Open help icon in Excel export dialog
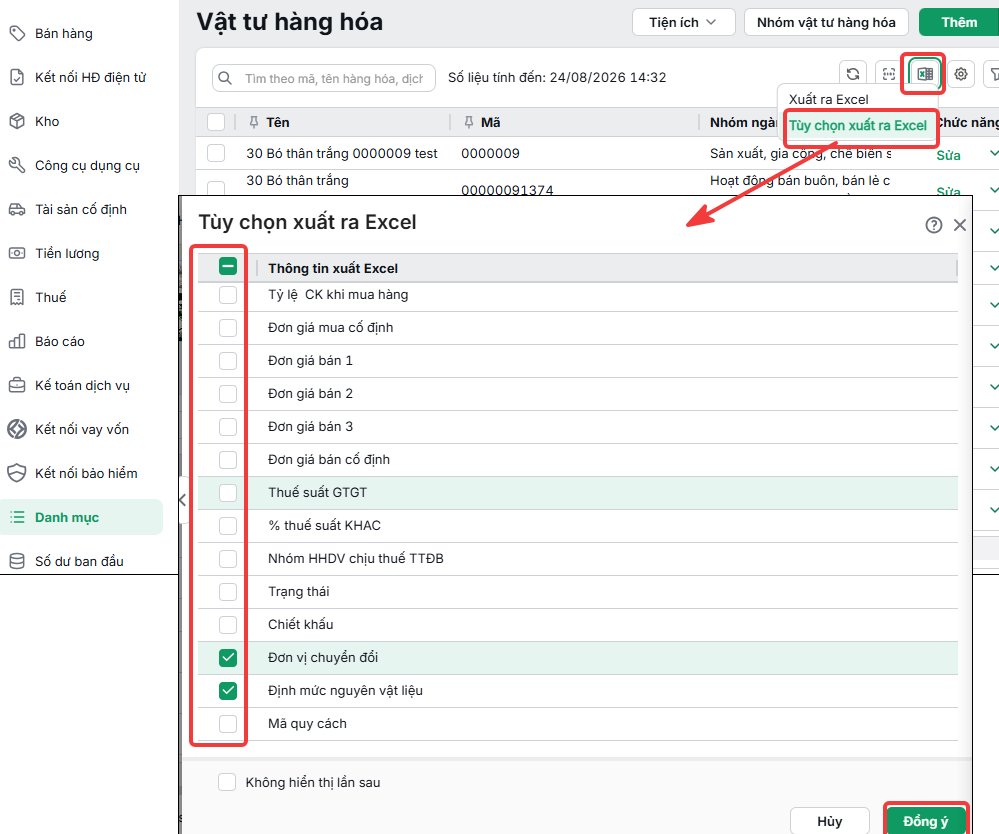Screen dimensions: 999x834 click(x=933, y=225)
